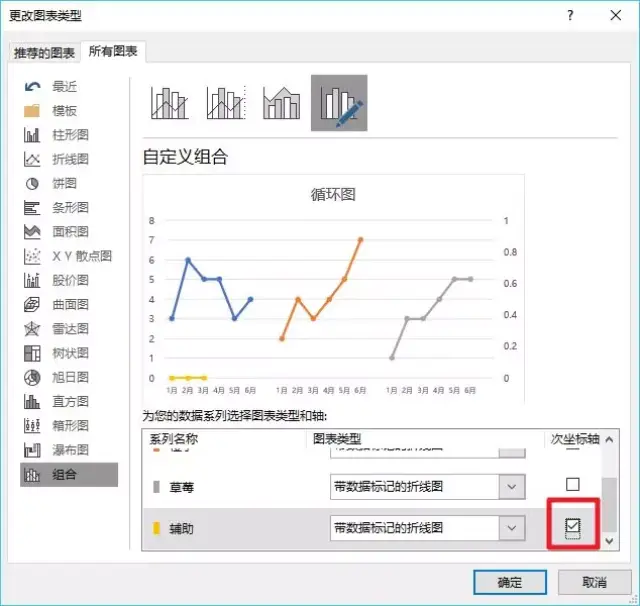Switch to 推荐的图表 tab

tap(44, 53)
